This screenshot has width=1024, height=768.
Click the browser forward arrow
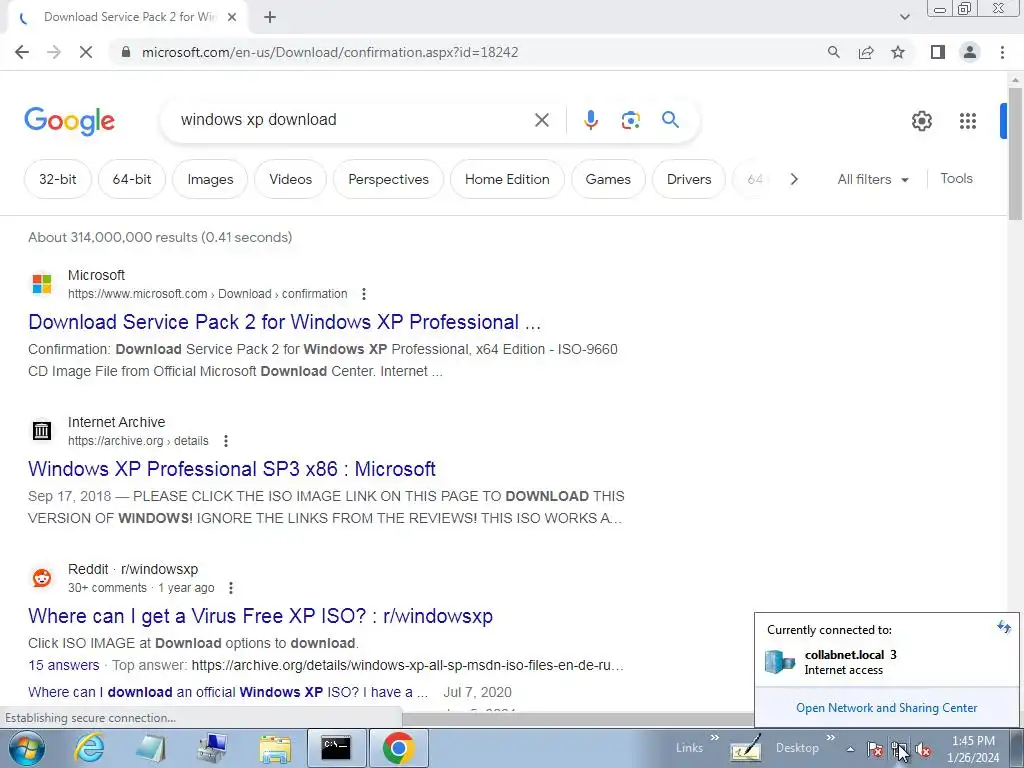(54, 52)
